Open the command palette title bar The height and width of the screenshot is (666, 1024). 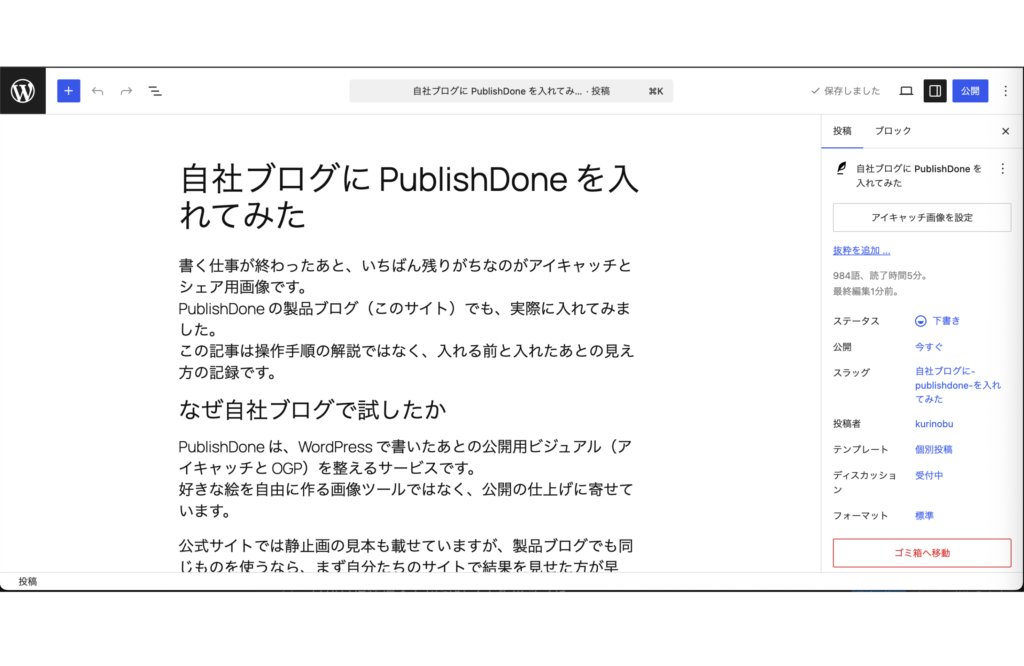(511, 91)
